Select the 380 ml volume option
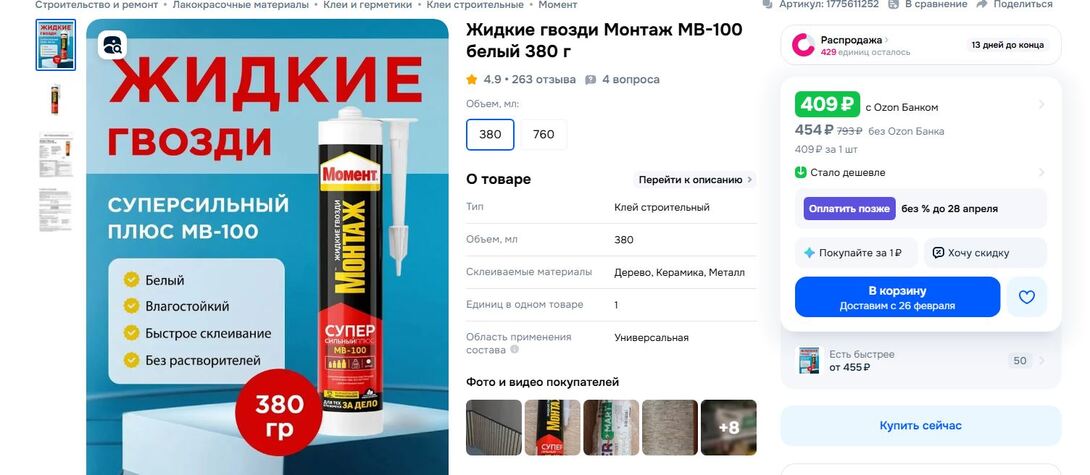Screen dimensions: 1090x475 tap(490, 134)
